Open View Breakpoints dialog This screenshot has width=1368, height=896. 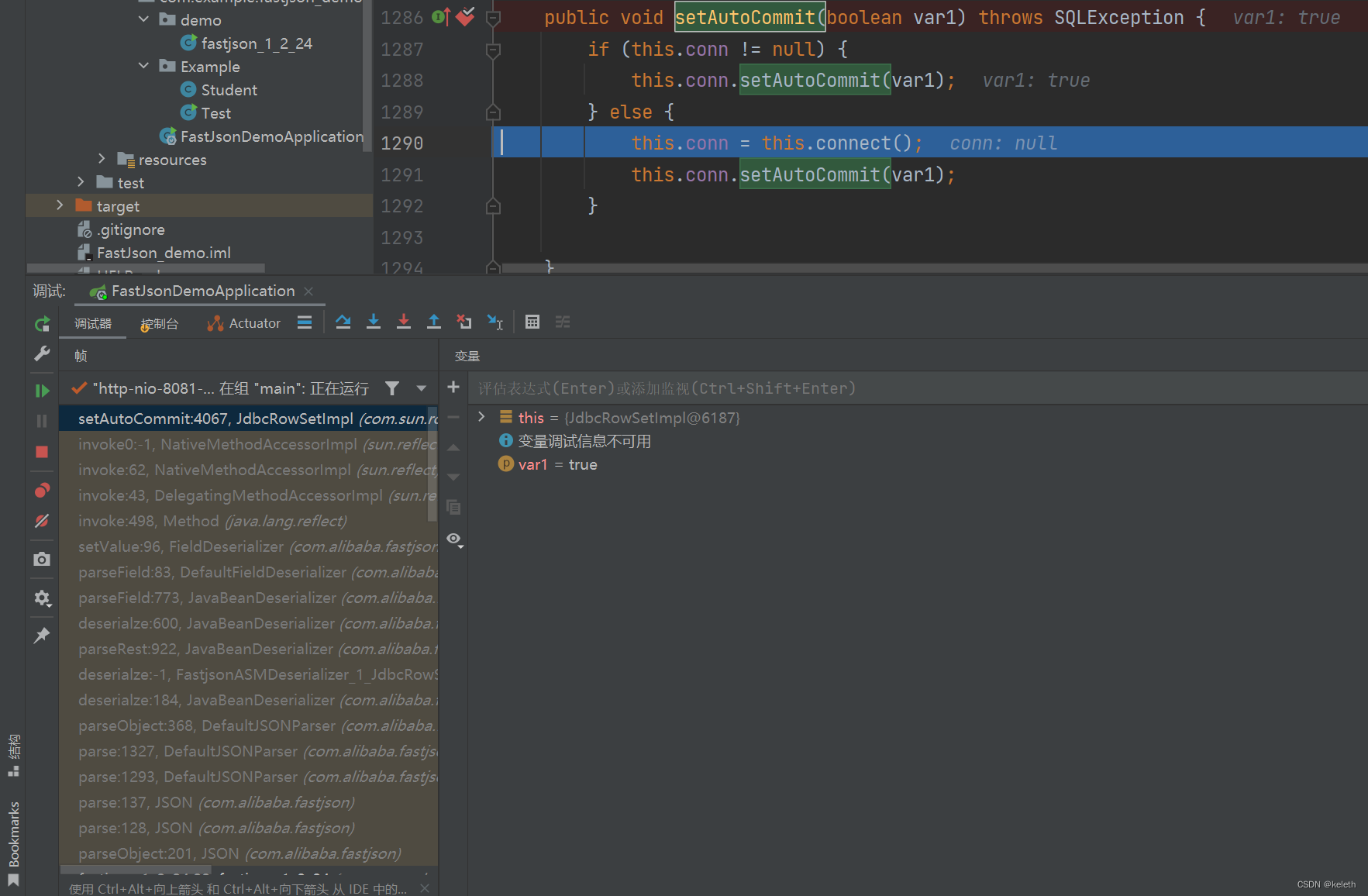(x=43, y=490)
